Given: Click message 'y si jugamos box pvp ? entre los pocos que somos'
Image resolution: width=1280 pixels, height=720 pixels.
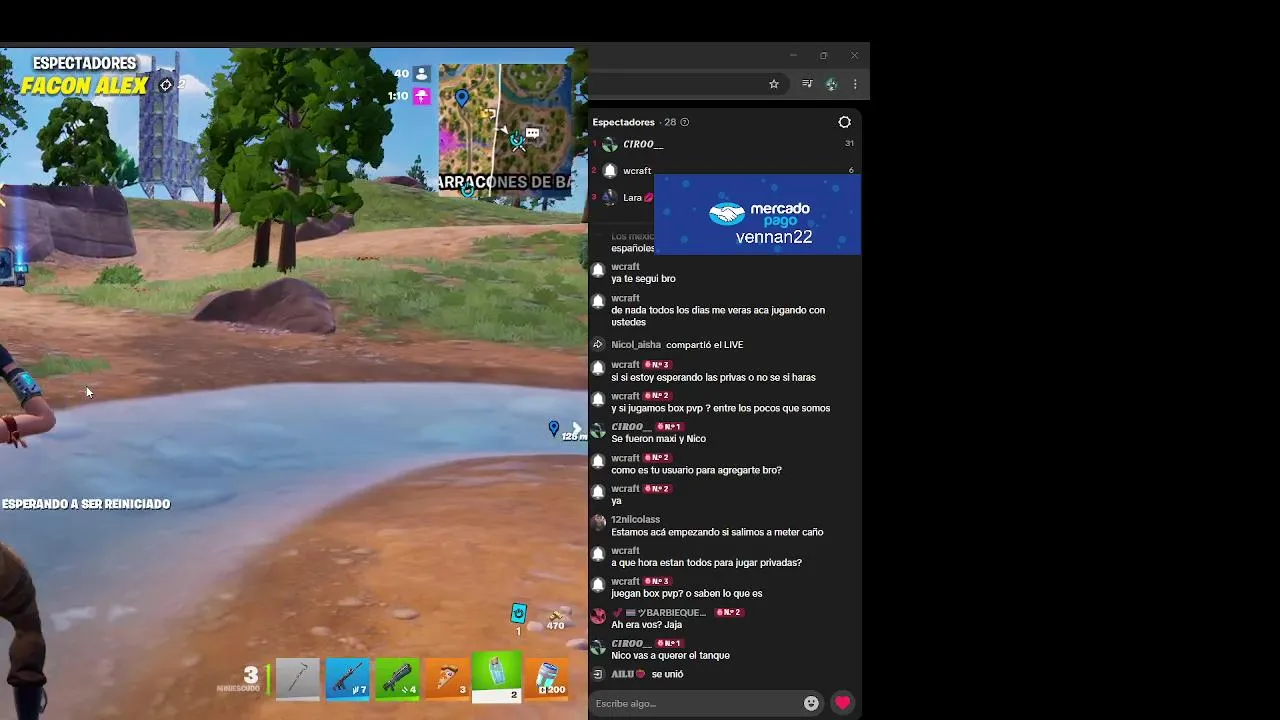Looking at the screenshot, I should coord(720,408).
